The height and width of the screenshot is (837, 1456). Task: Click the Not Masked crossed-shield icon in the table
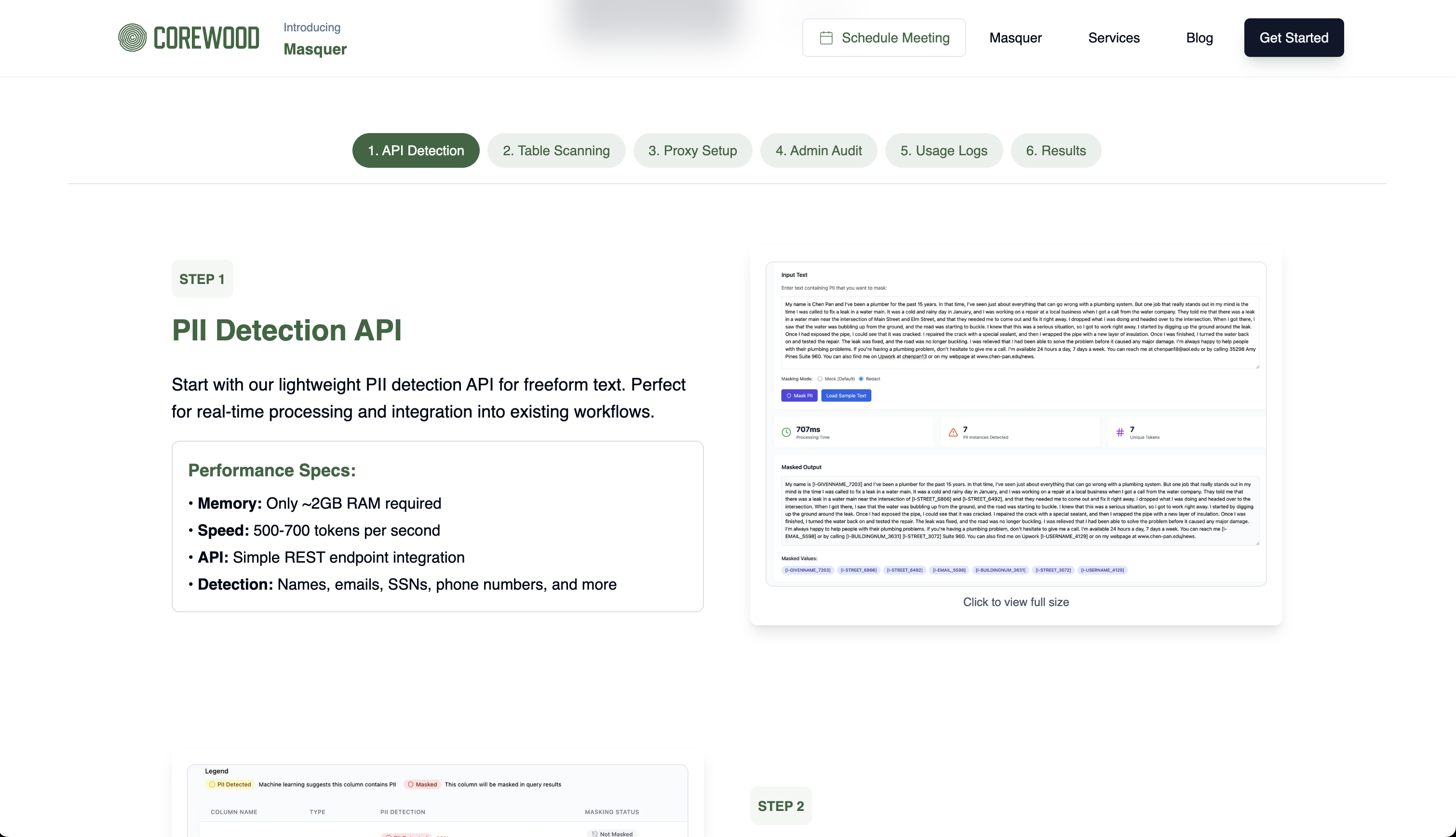click(x=594, y=834)
